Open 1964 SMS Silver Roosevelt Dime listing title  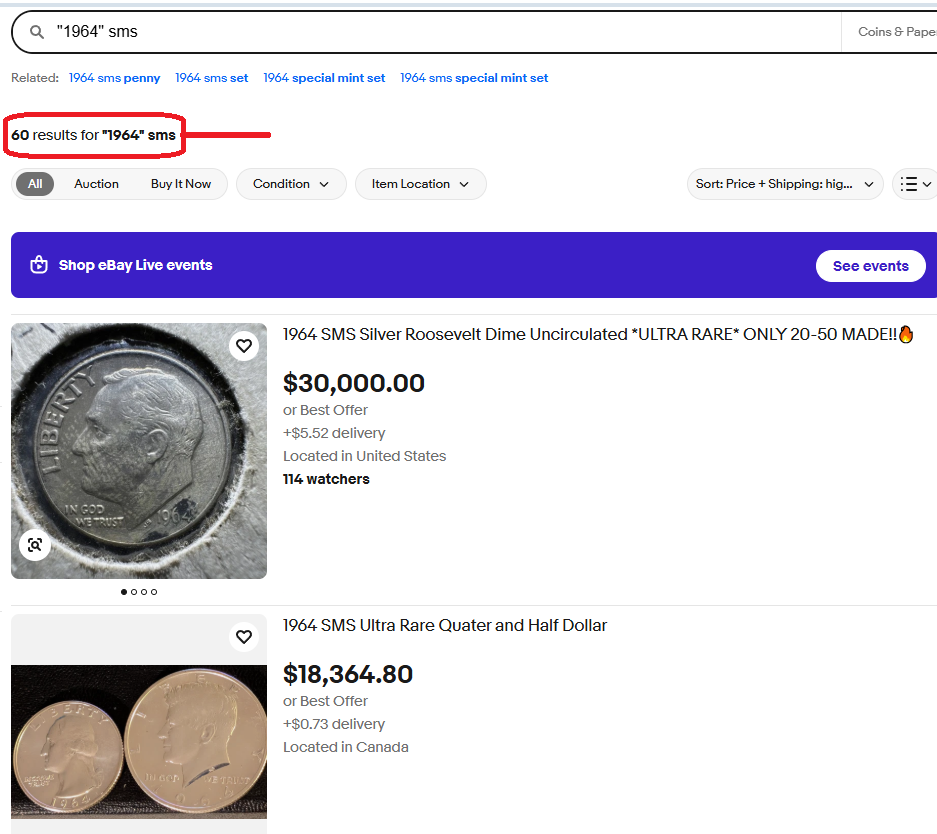(598, 335)
